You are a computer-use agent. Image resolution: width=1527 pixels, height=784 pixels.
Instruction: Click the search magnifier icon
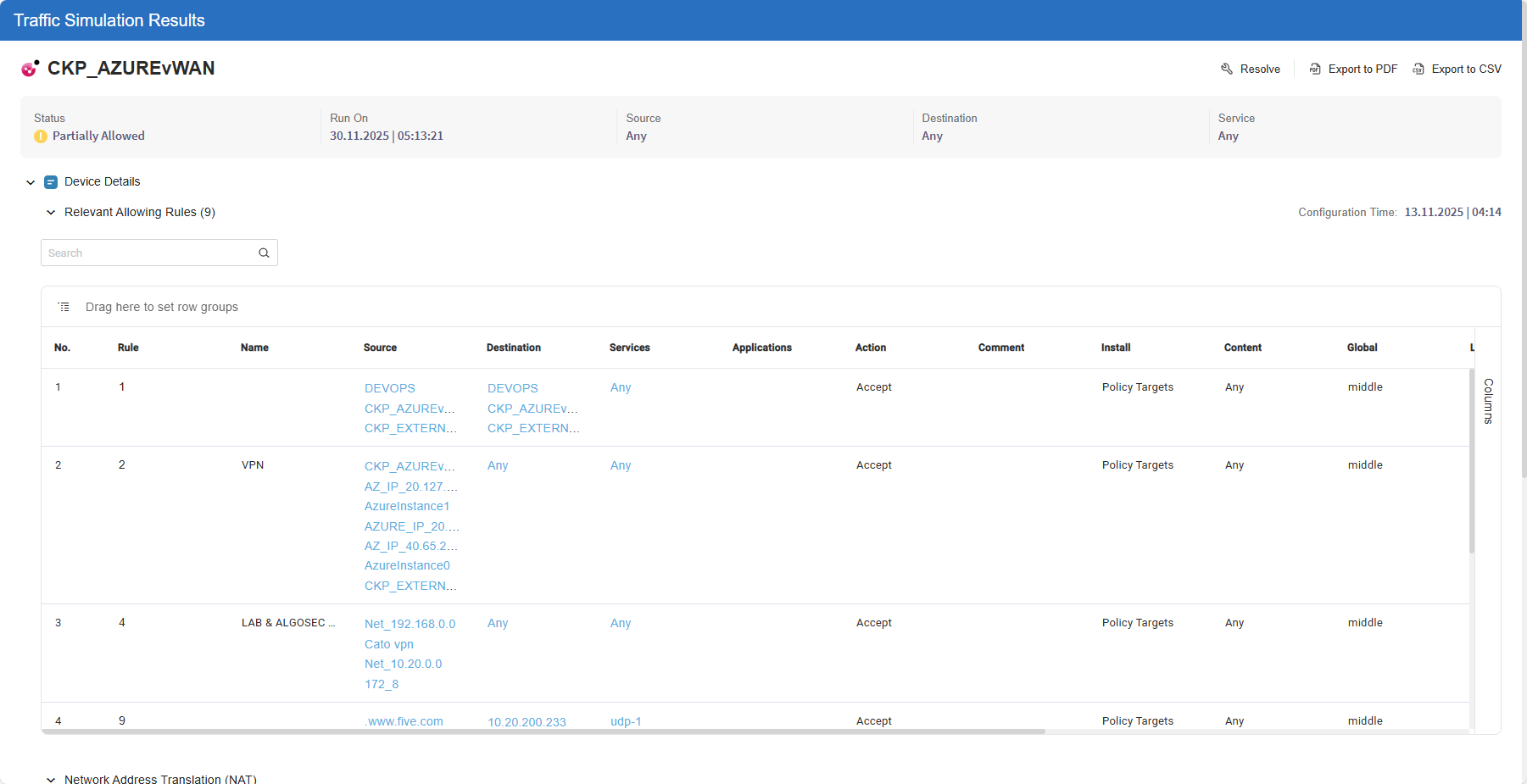tap(264, 253)
